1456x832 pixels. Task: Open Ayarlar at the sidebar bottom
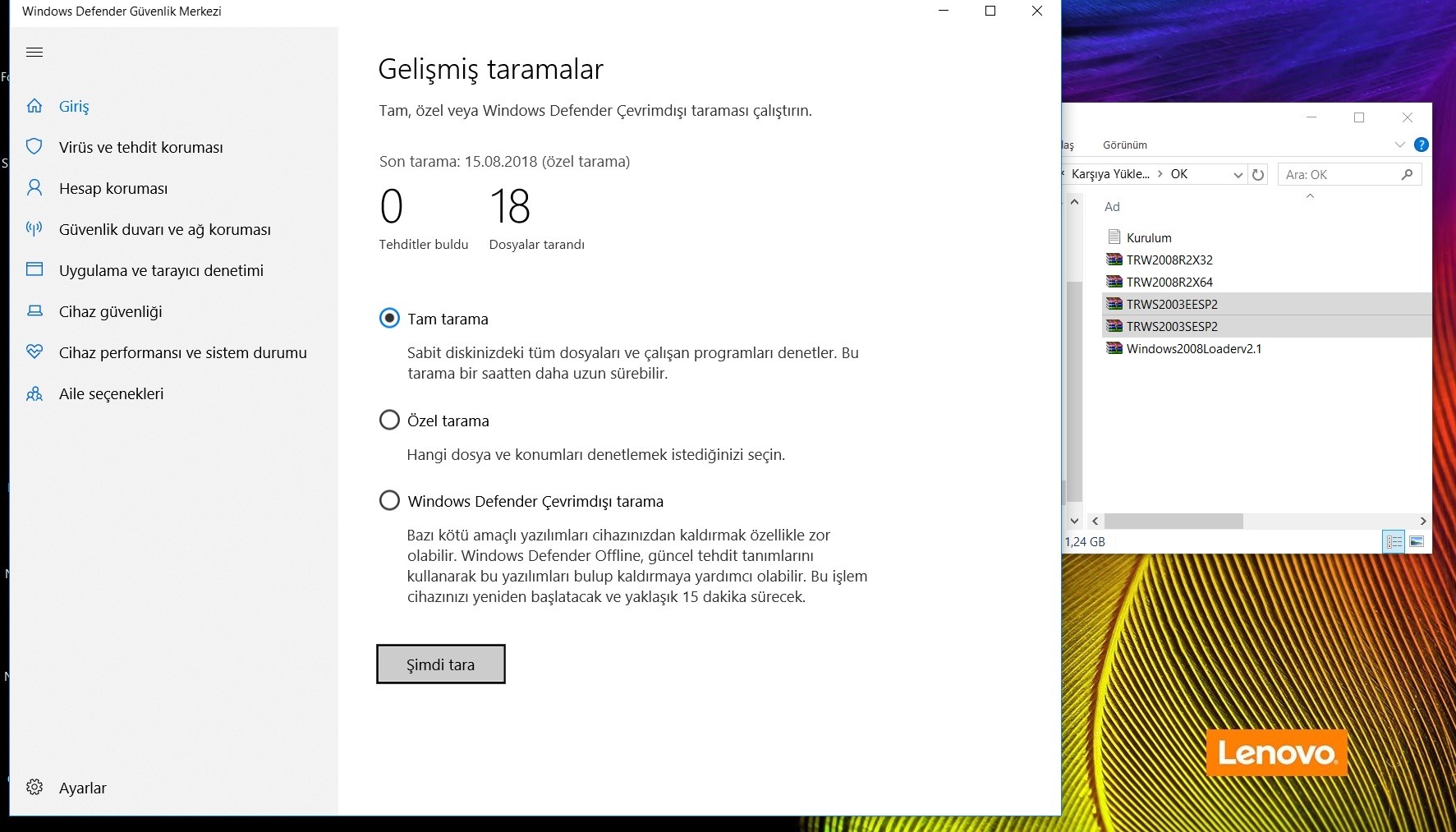click(83, 788)
